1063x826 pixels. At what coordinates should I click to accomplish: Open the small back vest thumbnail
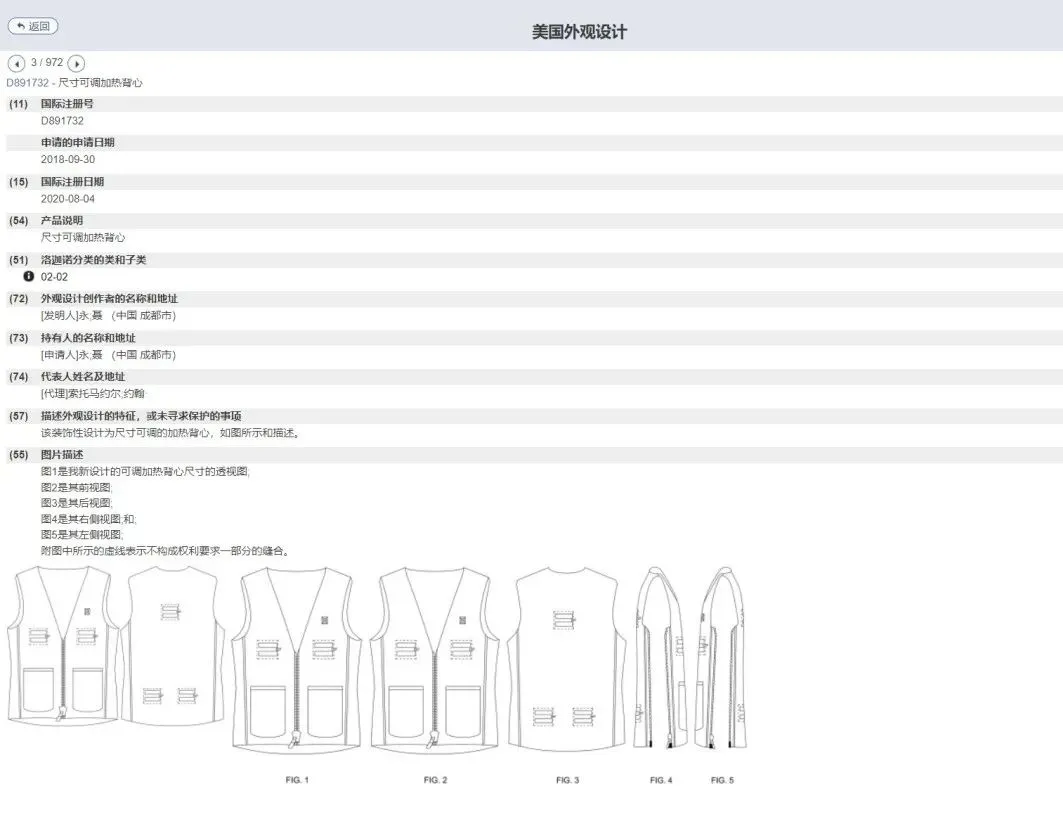pyautogui.click(x=174, y=646)
